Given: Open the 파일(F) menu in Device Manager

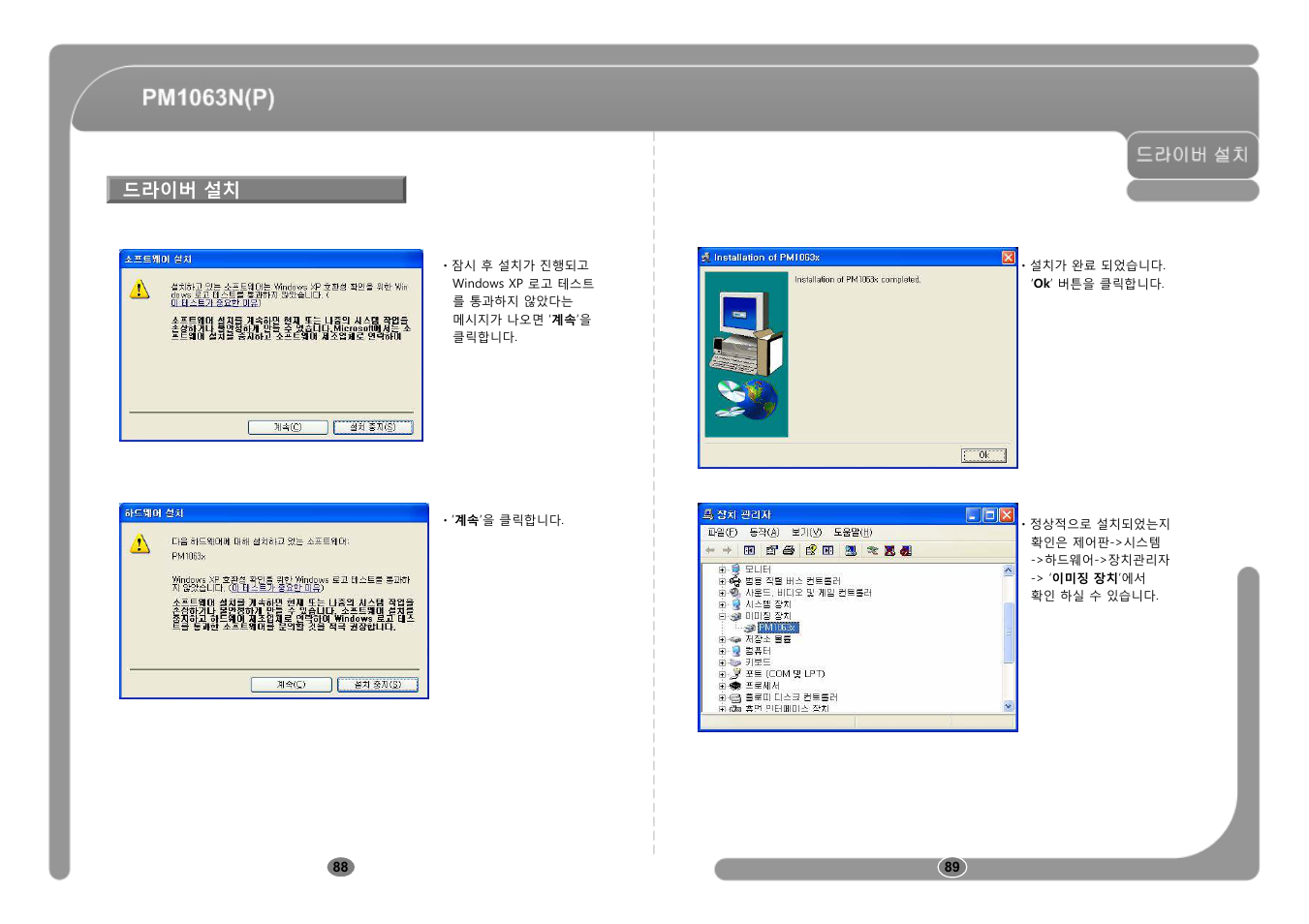Looking at the screenshot, I should click(x=723, y=533).
